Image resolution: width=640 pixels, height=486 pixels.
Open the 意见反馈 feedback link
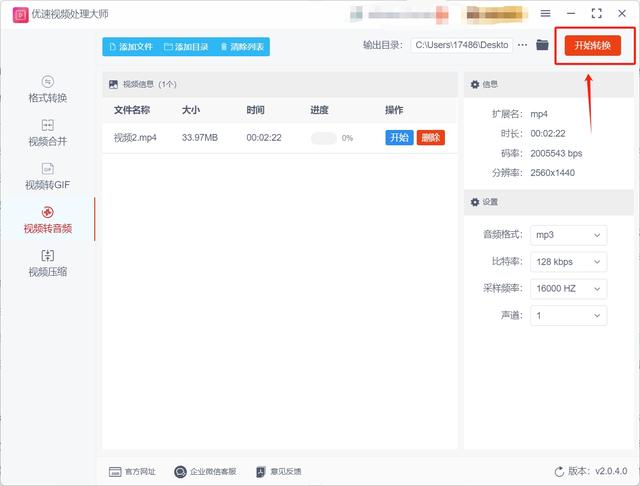point(286,472)
